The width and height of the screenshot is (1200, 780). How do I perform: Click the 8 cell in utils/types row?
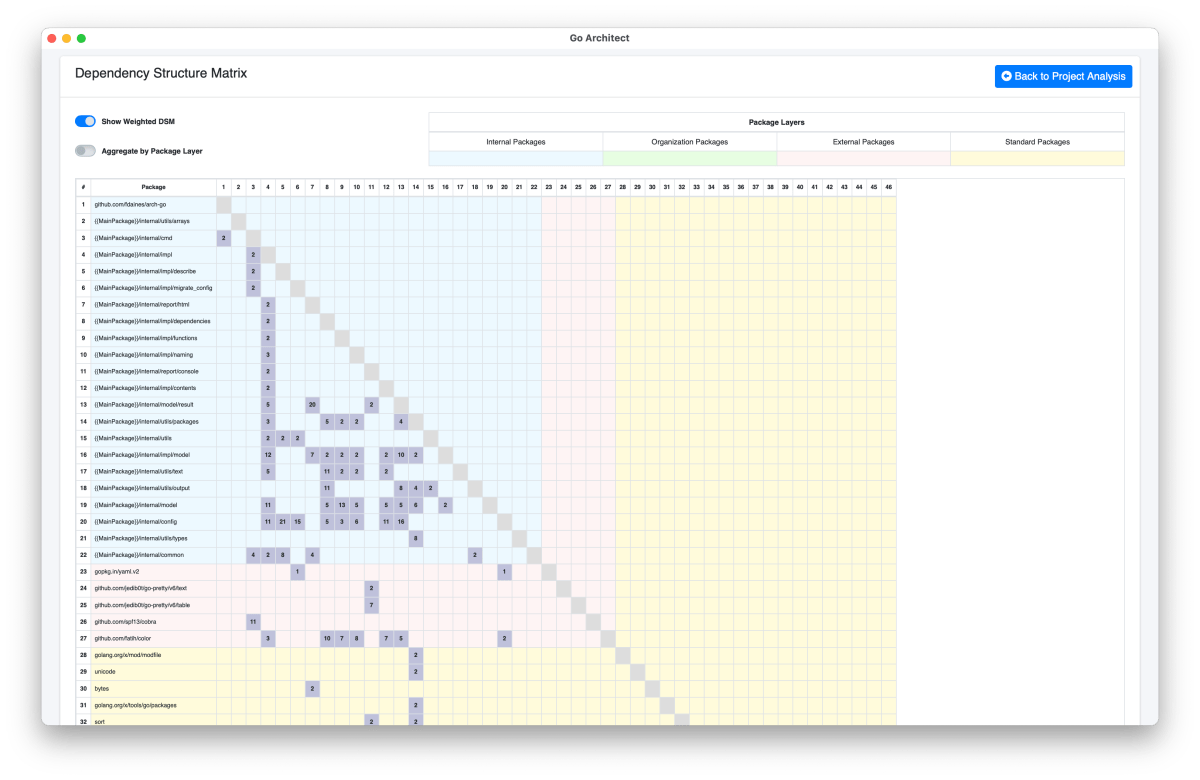click(416, 538)
